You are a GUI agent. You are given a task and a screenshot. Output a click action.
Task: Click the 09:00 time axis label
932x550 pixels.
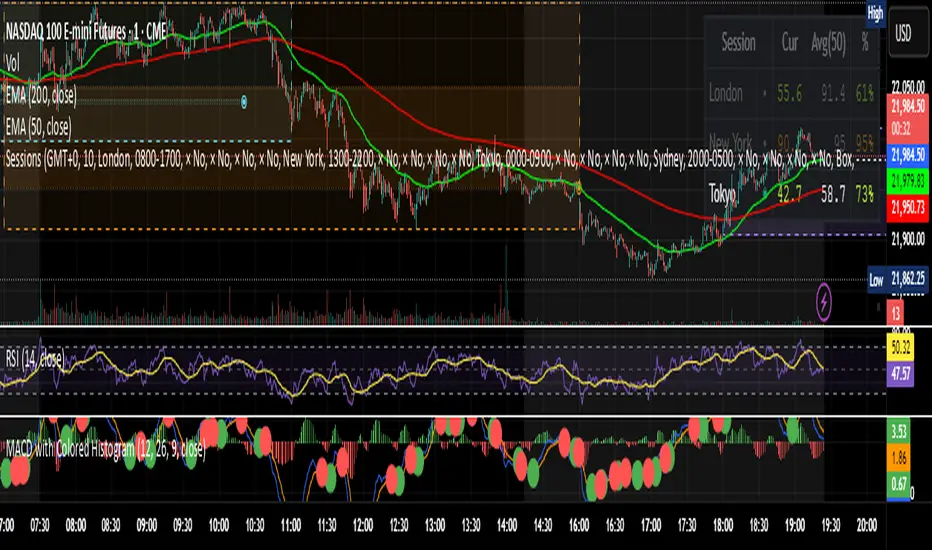pos(147,525)
